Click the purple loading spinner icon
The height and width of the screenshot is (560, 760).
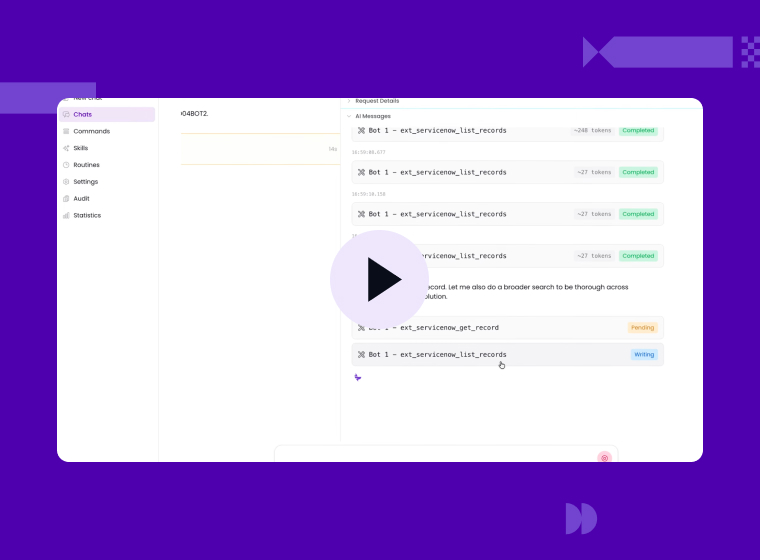[x=358, y=377]
